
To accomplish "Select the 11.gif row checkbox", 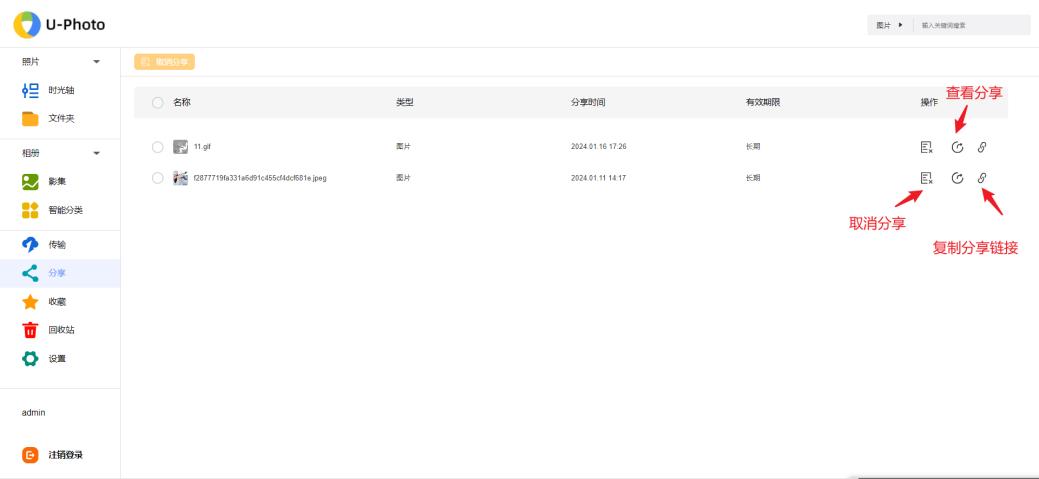I will pos(157,148).
